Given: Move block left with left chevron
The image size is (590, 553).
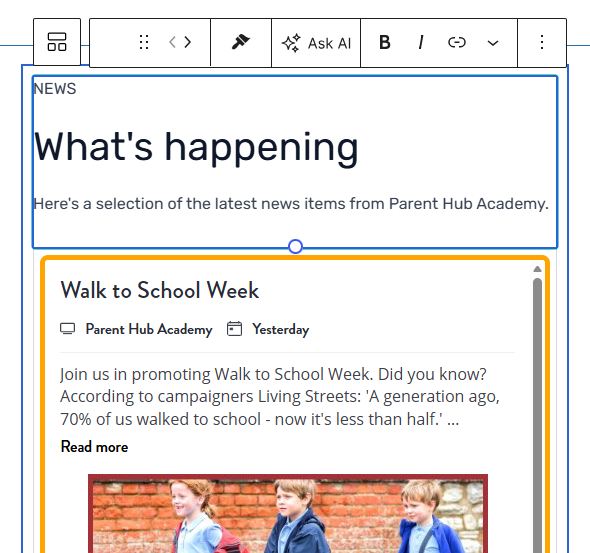Looking at the screenshot, I should tap(172, 42).
